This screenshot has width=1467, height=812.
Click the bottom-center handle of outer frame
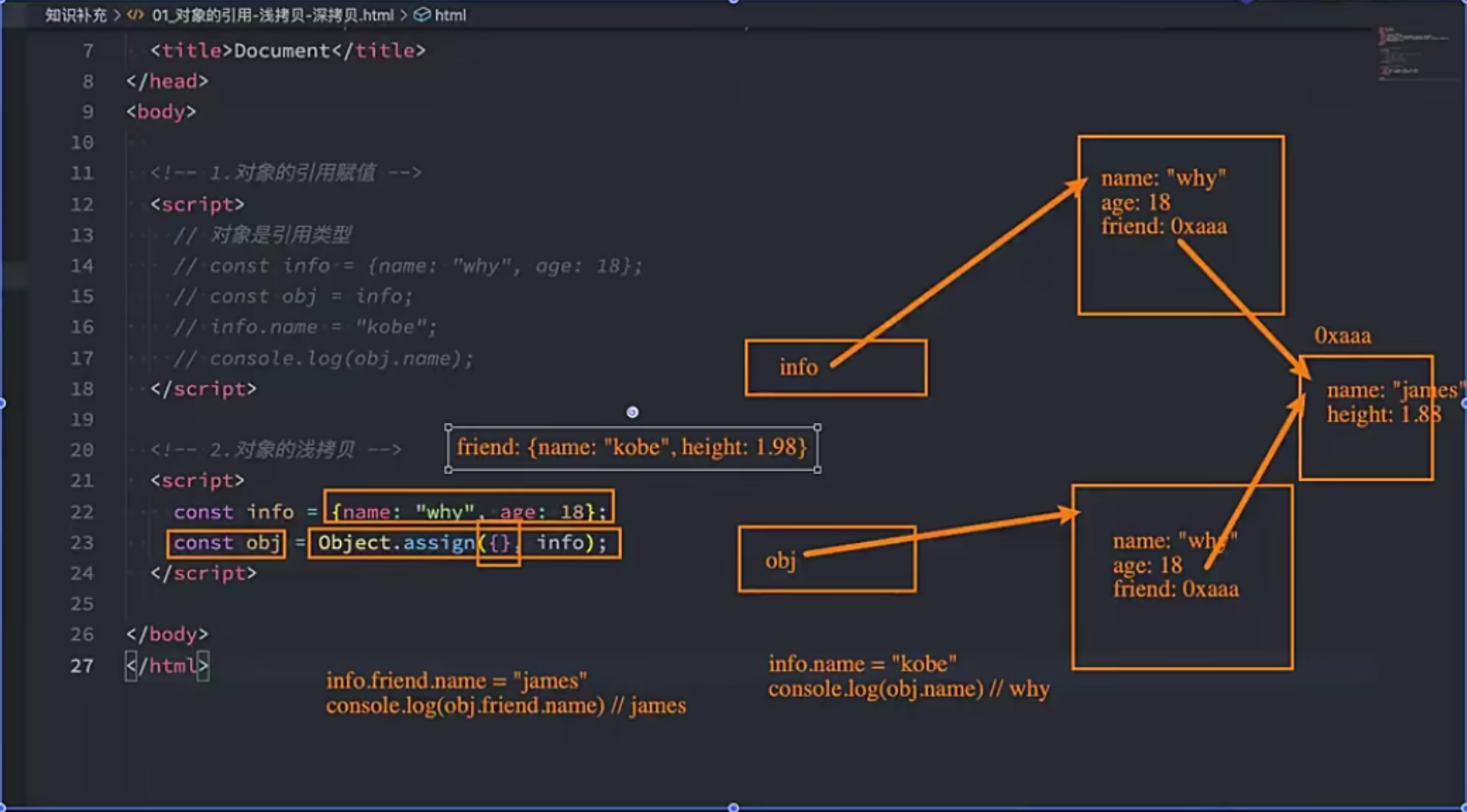point(733,808)
